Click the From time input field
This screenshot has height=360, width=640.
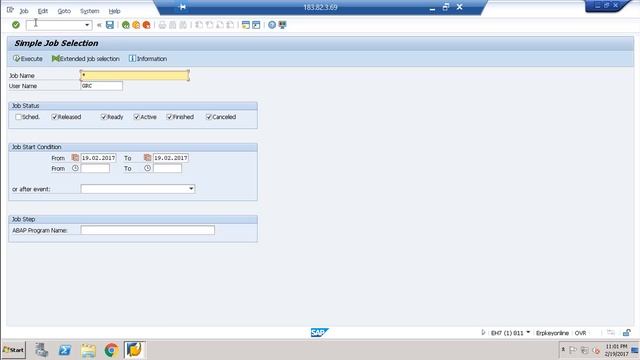(x=95, y=168)
